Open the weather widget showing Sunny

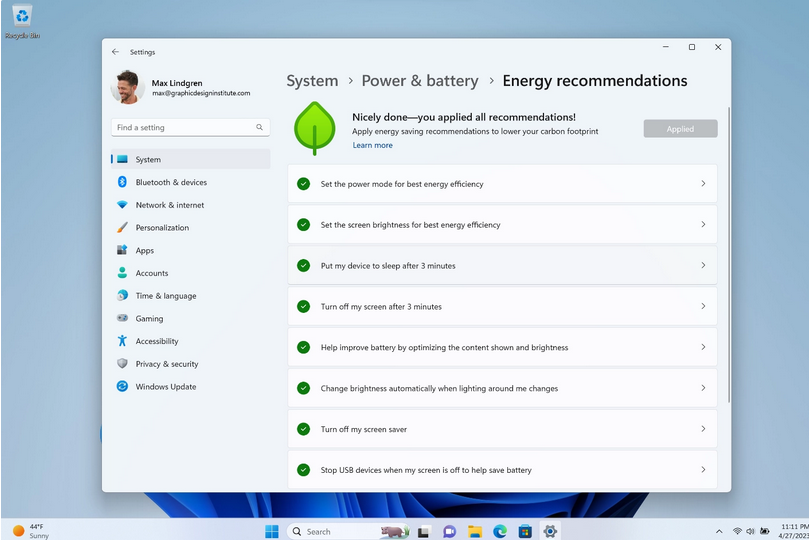click(x=31, y=531)
